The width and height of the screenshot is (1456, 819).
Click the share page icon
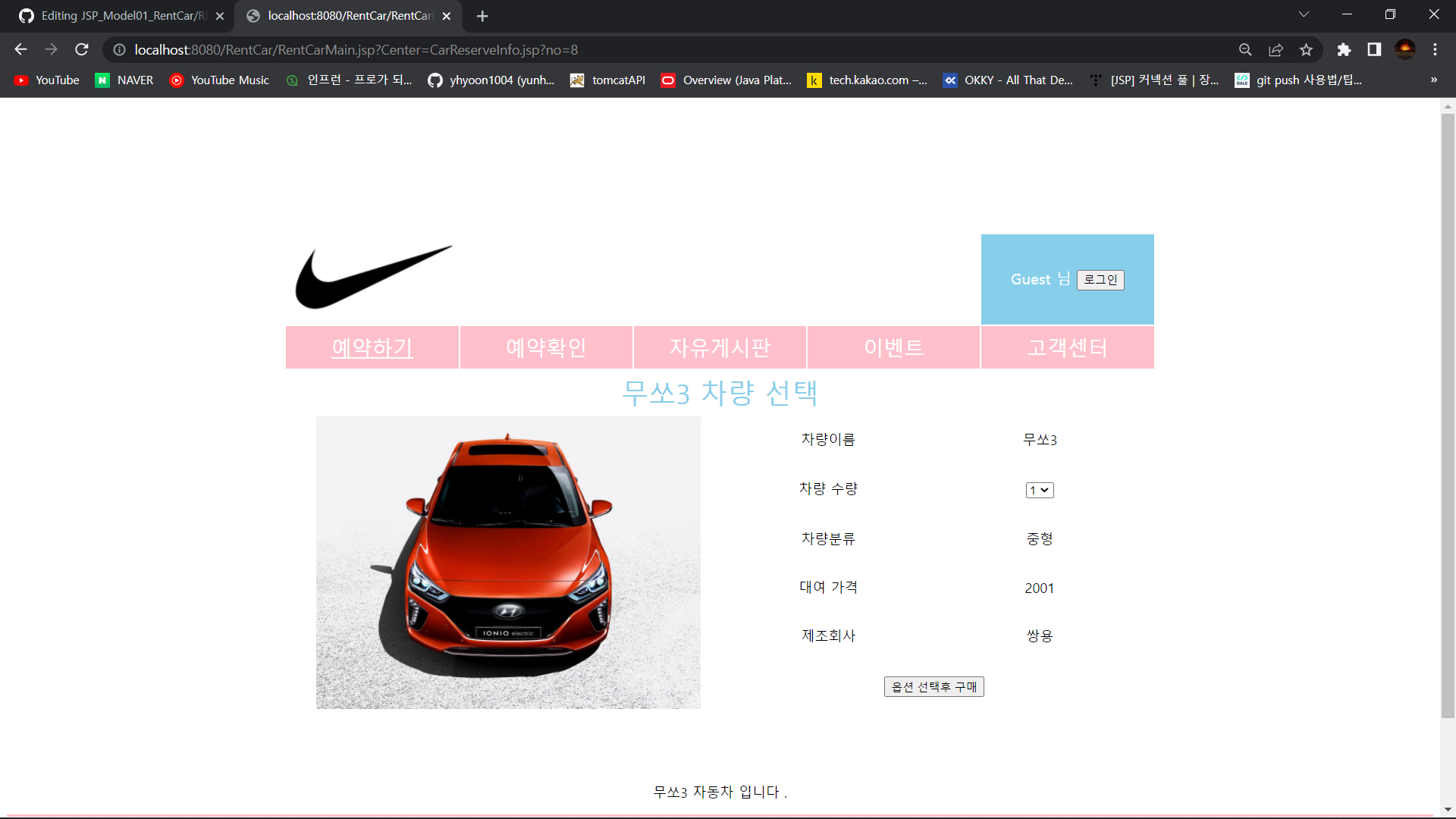pos(1276,49)
